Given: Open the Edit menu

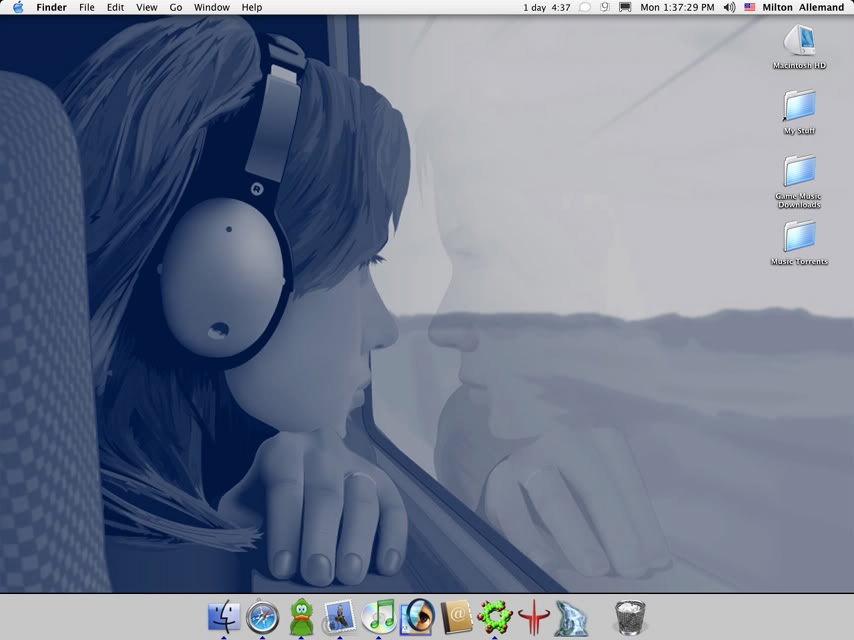Looking at the screenshot, I should (x=115, y=7).
